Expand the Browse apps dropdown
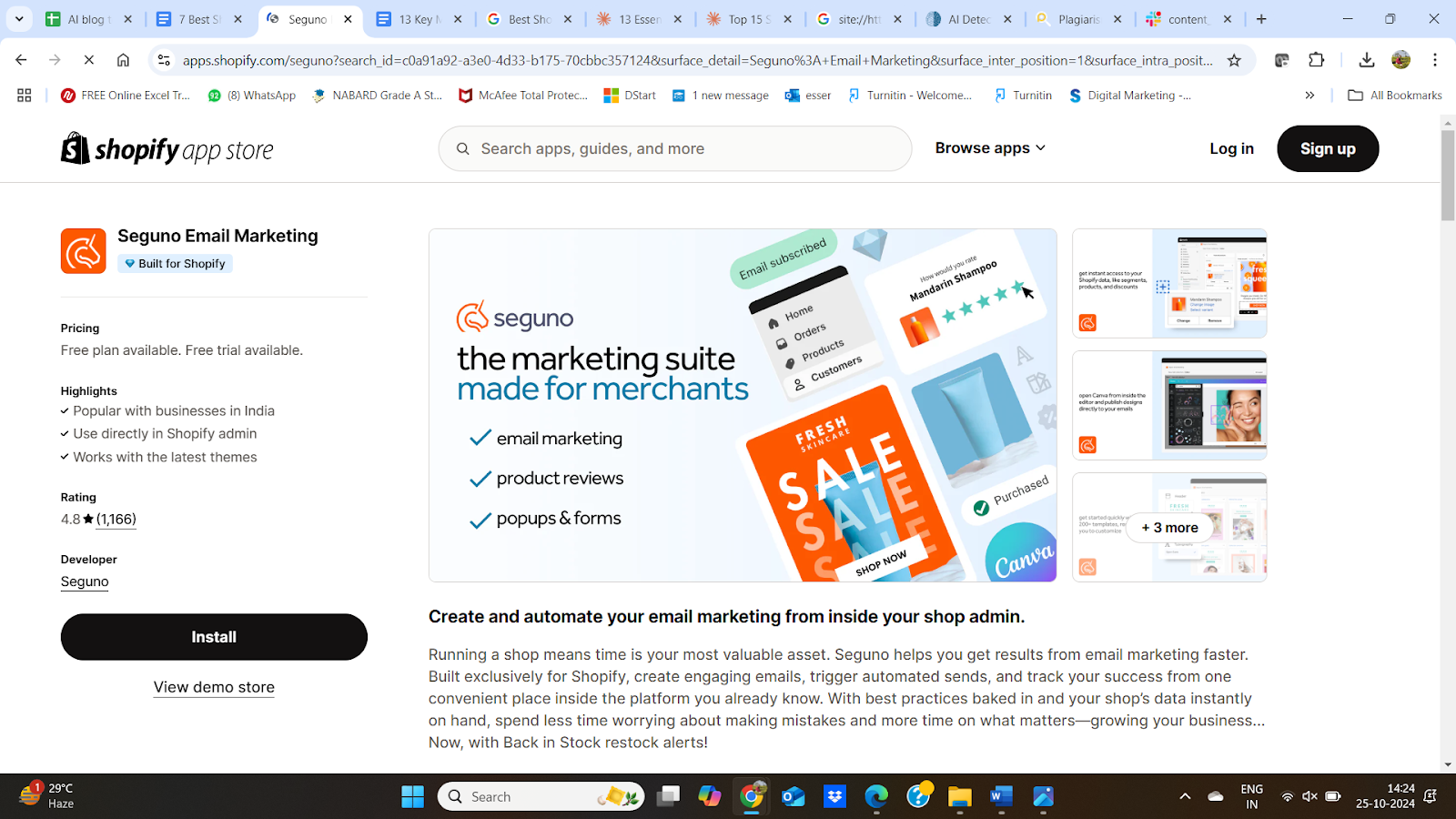1456x819 pixels. tap(990, 147)
